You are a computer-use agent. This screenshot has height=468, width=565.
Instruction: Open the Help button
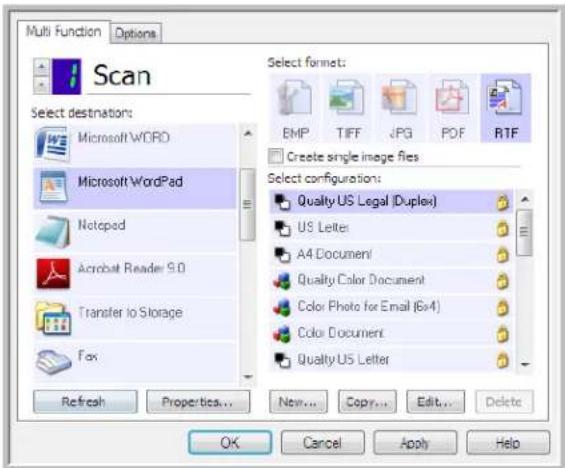click(508, 442)
